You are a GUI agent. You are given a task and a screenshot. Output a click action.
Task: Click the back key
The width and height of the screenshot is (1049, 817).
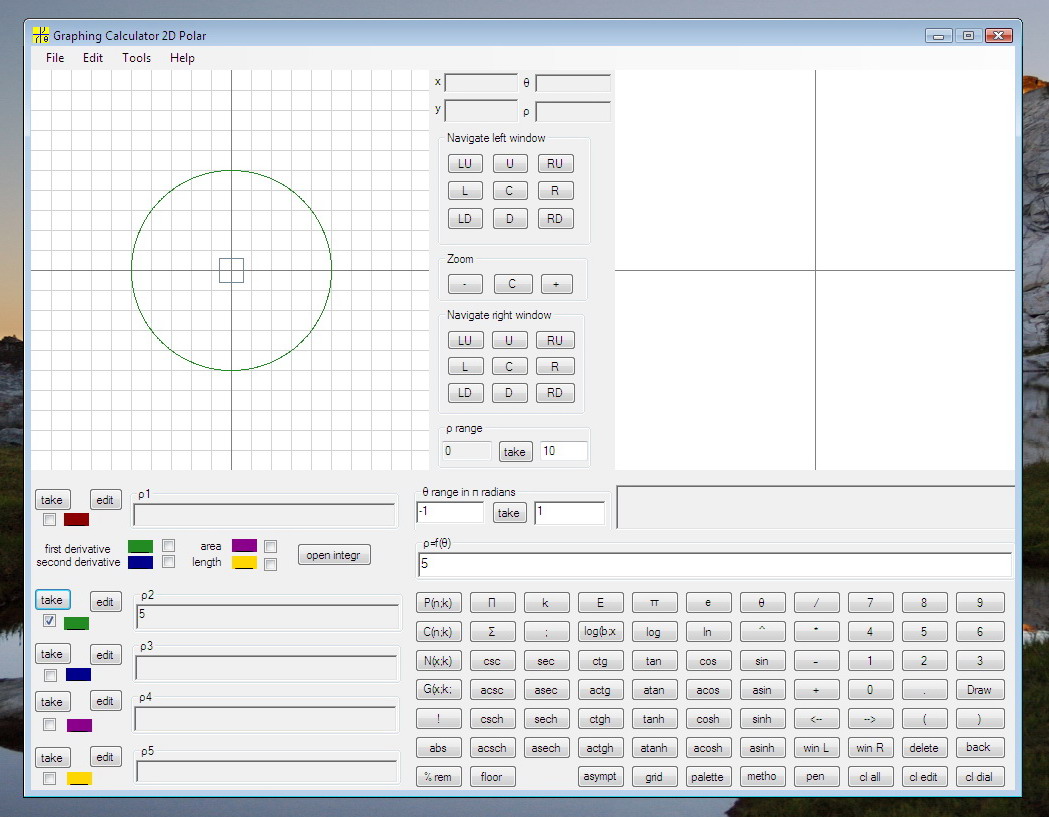pos(978,747)
